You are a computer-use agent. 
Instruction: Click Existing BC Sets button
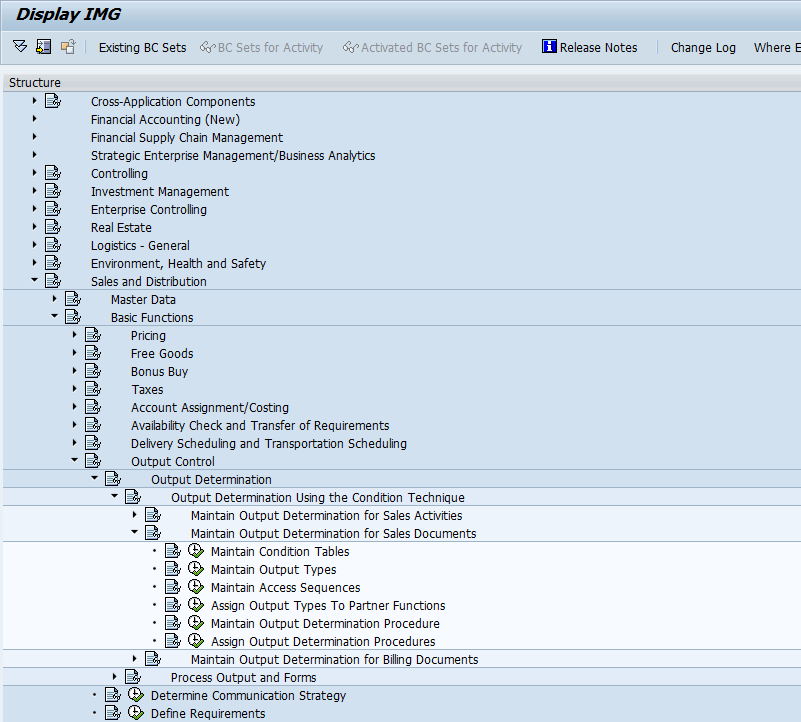(143, 48)
